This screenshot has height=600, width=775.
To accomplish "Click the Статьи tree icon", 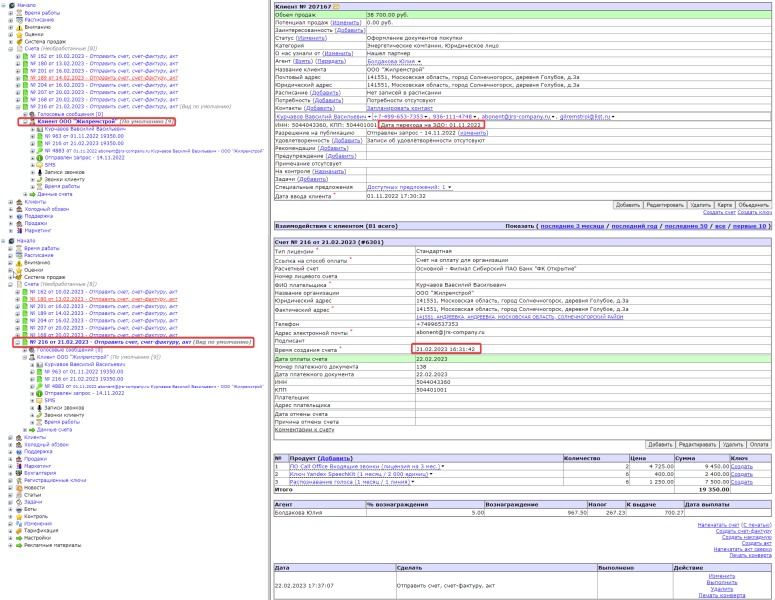I will [19, 495].
